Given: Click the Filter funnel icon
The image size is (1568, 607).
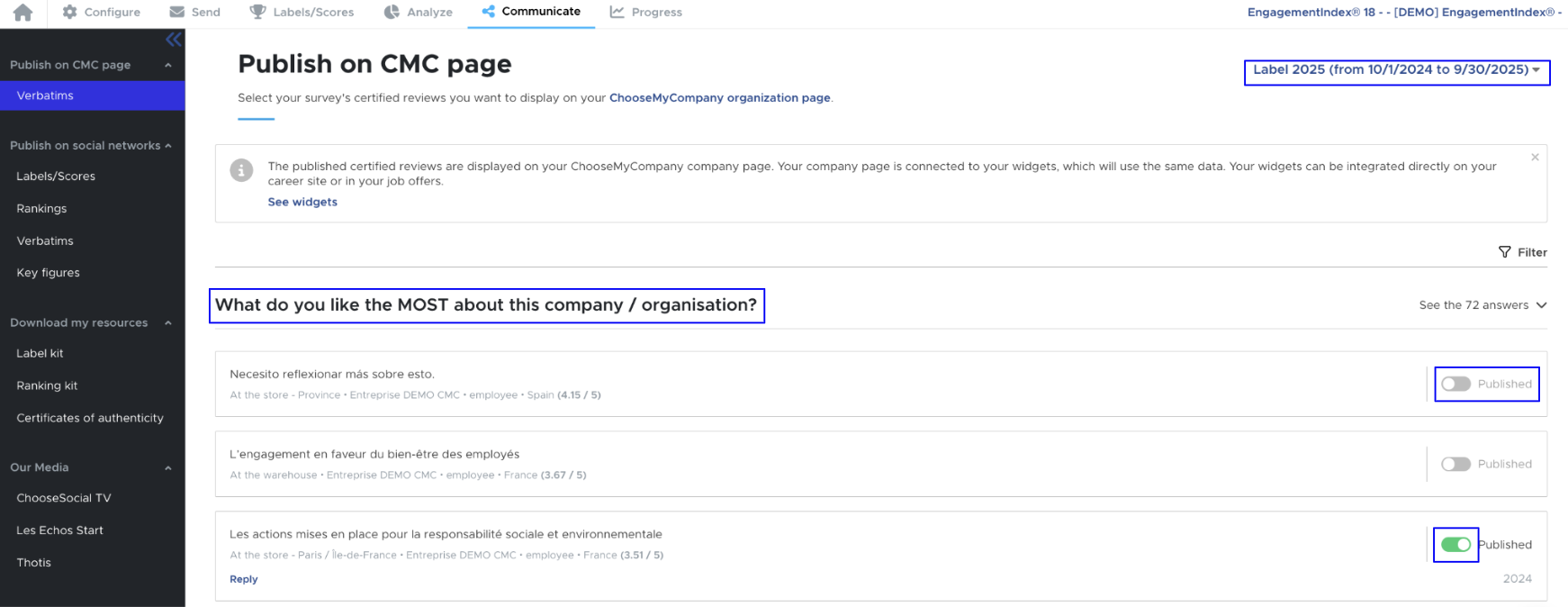Looking at the screenshot, I should tap(1504, 252).
